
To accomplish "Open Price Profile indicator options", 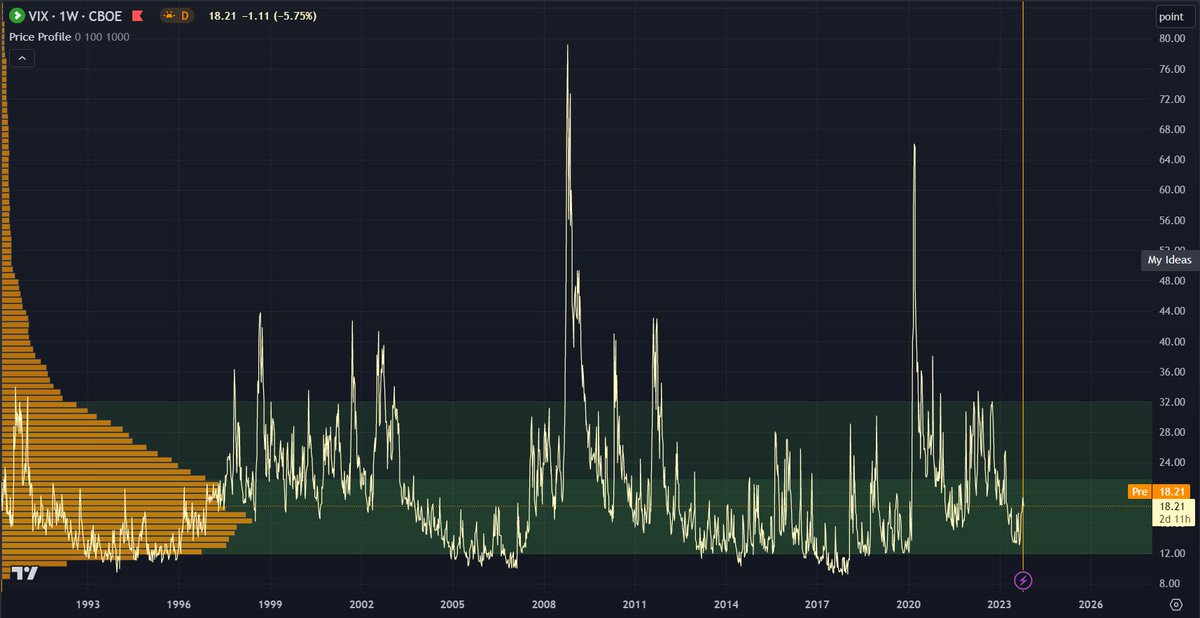I will pyautogui.click(x=38, y=36).
